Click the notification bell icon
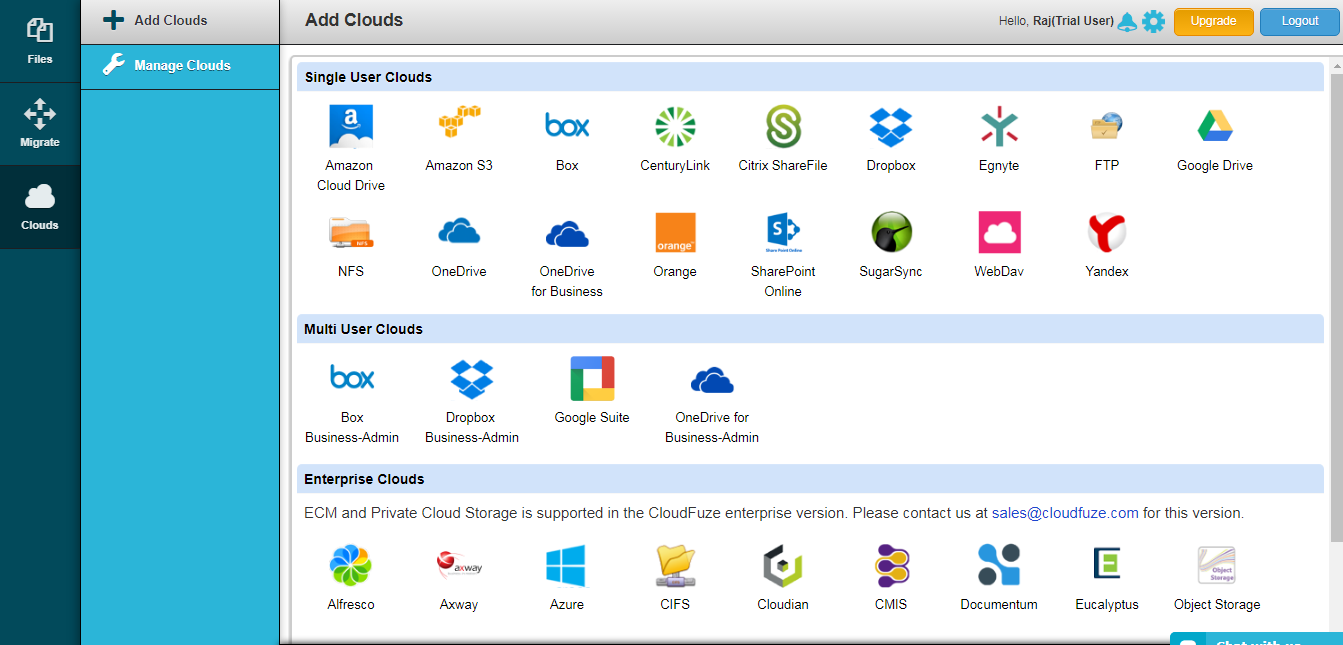The height and width of the screenshot is (645, 1343). pyautogui.click(x=1127, y=21)
